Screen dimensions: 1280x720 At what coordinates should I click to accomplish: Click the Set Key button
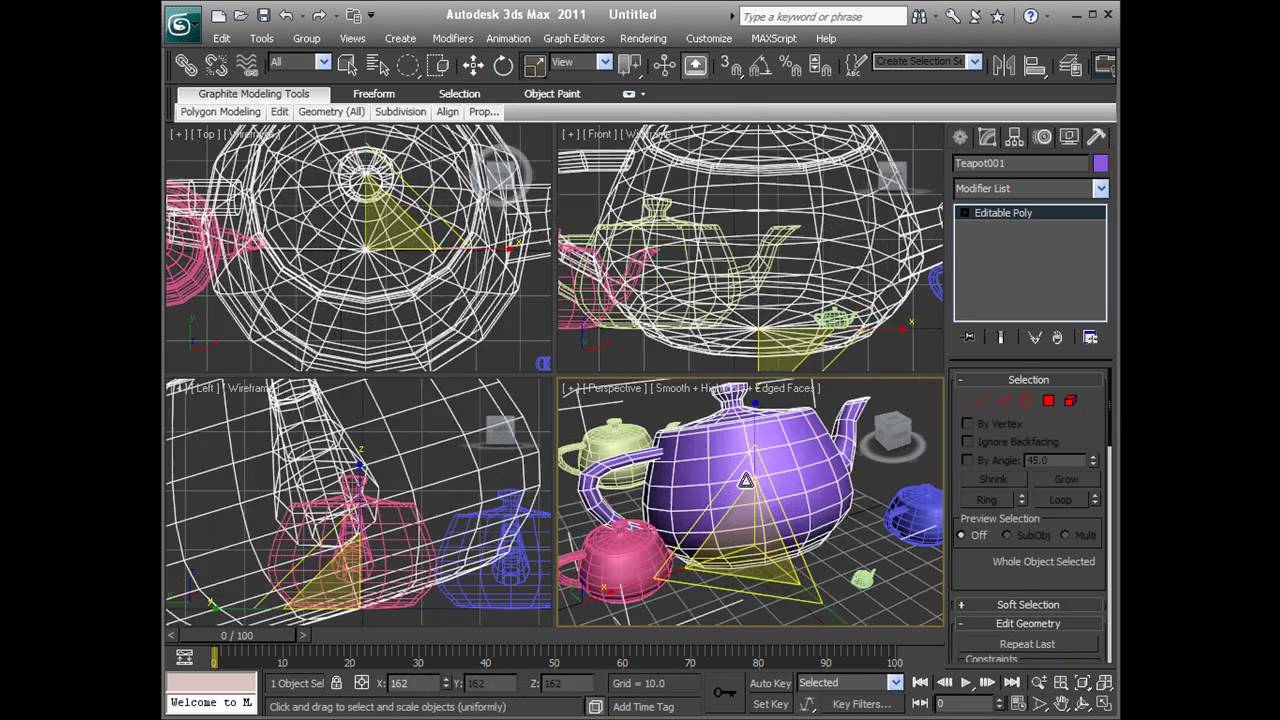(770, 704)
